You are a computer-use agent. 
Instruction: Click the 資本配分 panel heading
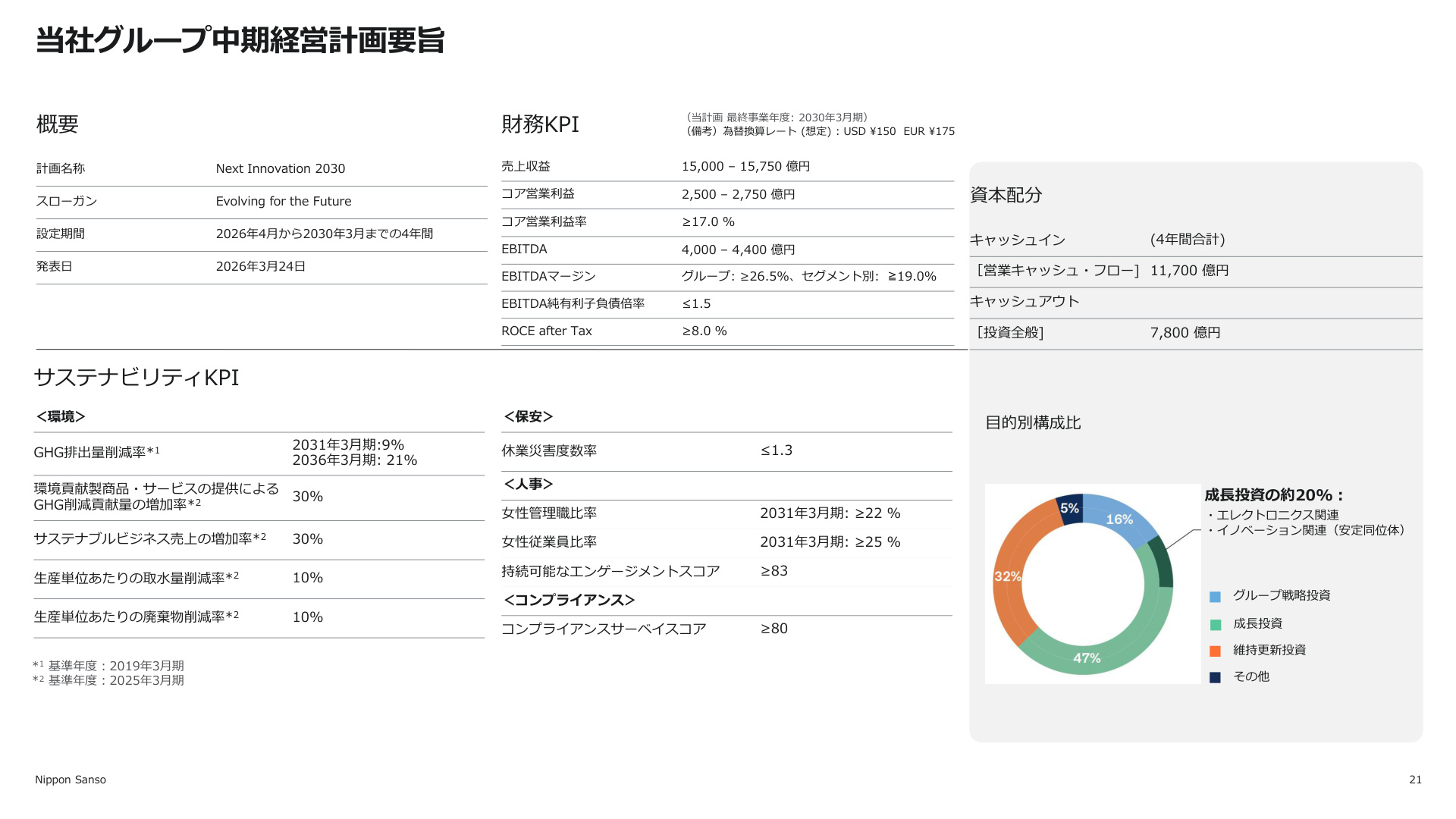pyautogui.click(x=1006, y=195)
